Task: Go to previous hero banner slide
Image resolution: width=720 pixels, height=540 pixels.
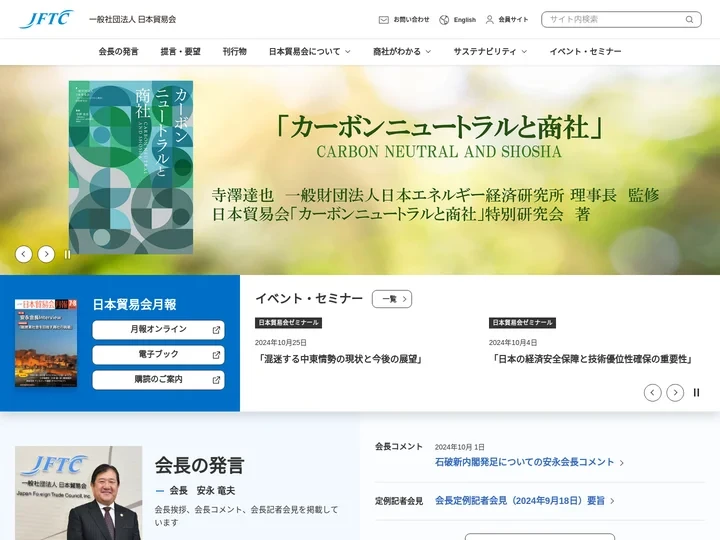Action: coord(23,254)
